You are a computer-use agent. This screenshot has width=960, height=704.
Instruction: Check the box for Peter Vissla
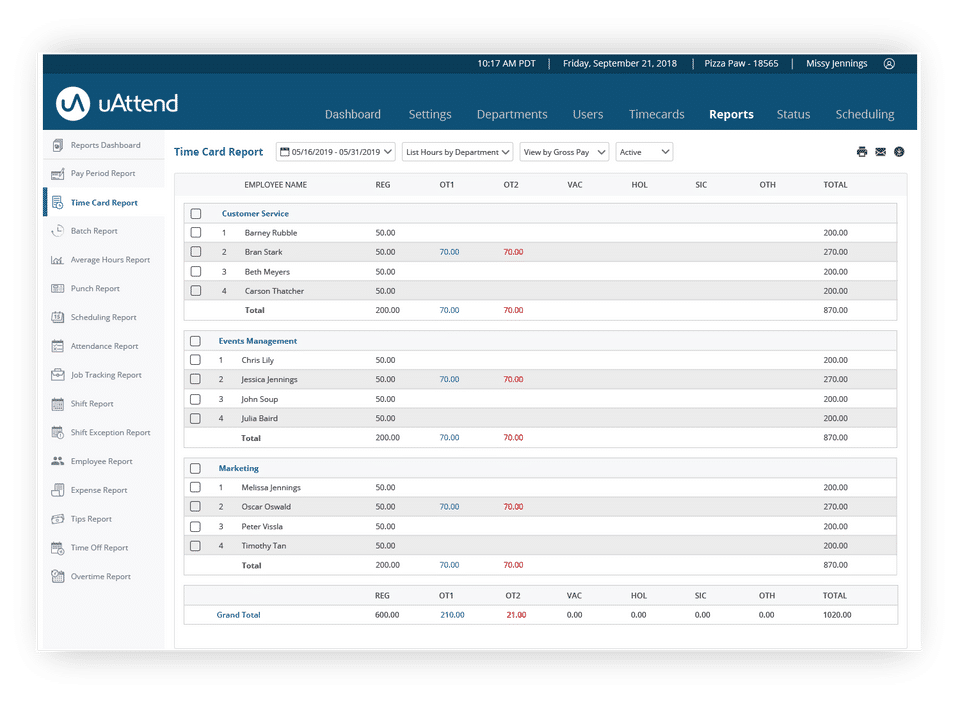click(195, 526)
